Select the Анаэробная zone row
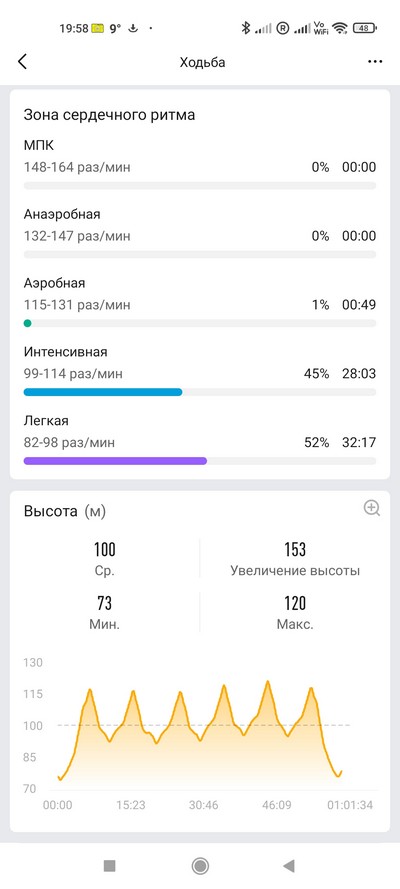This screenshot has height=889, width=400. (199, 234)
